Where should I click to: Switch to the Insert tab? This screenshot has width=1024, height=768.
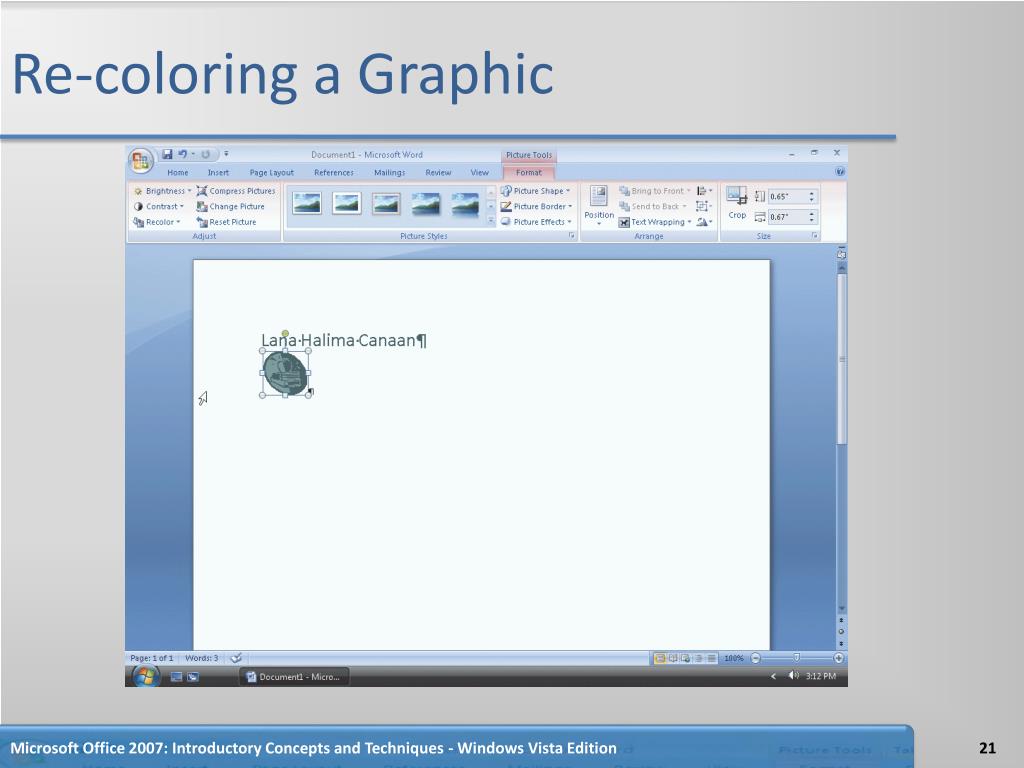[x=218, y=172]
